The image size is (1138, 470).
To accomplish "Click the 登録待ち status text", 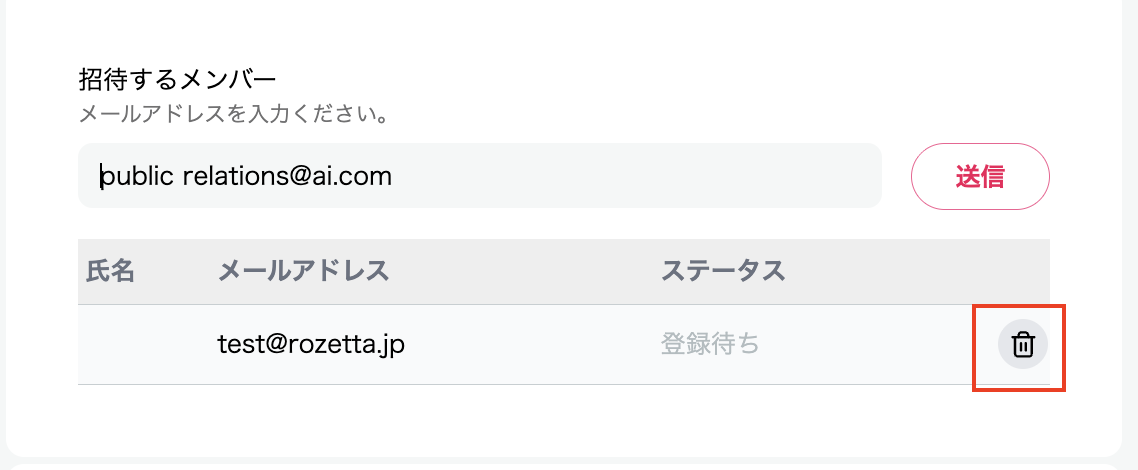I will pyautogui.click(x=710, y=345).
